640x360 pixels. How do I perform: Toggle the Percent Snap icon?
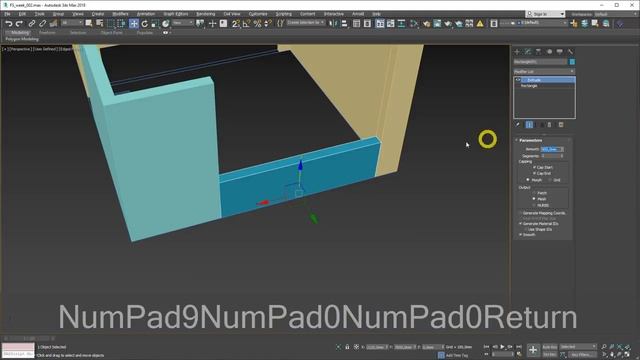(x=257, y=24)
